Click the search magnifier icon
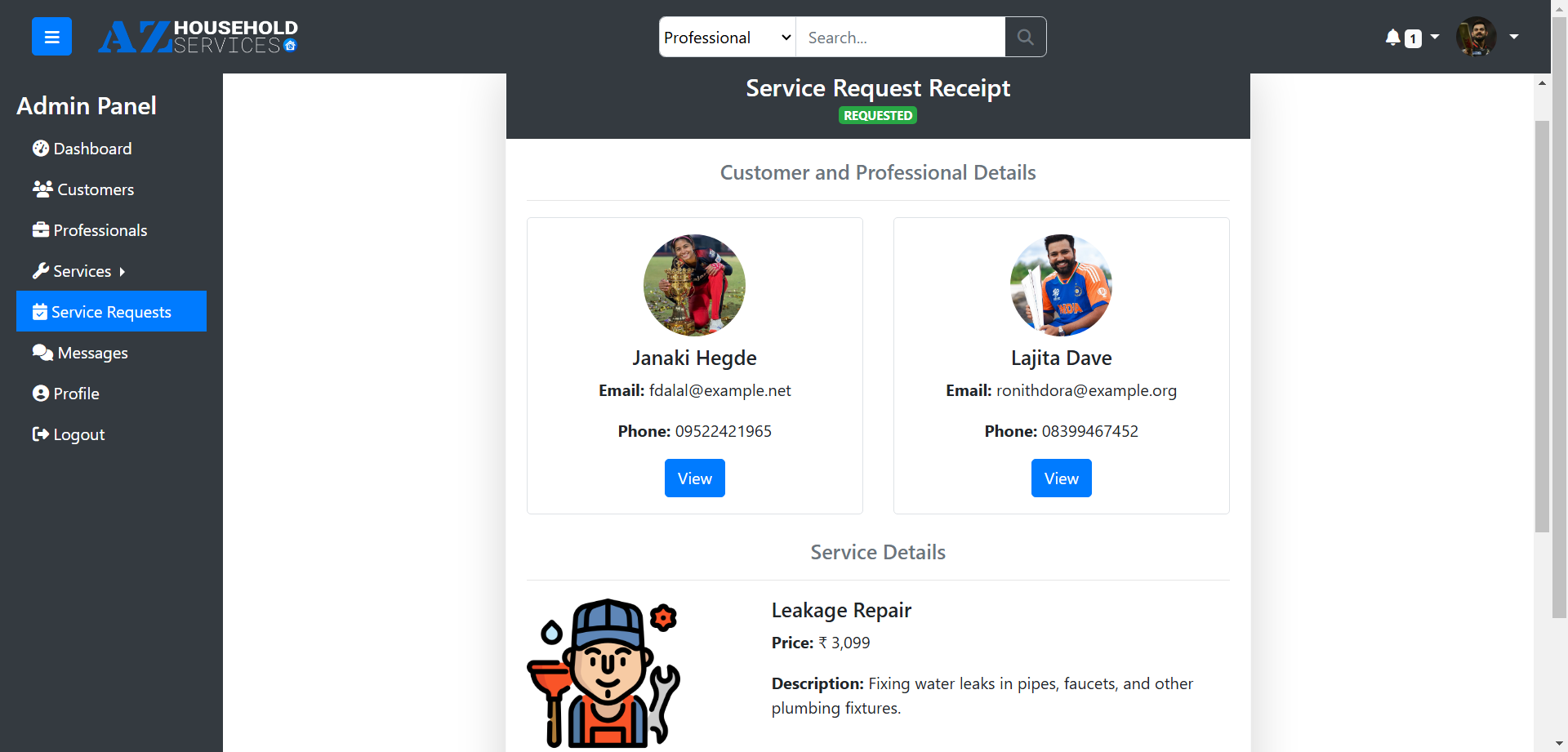 [x=1025, y=37]
